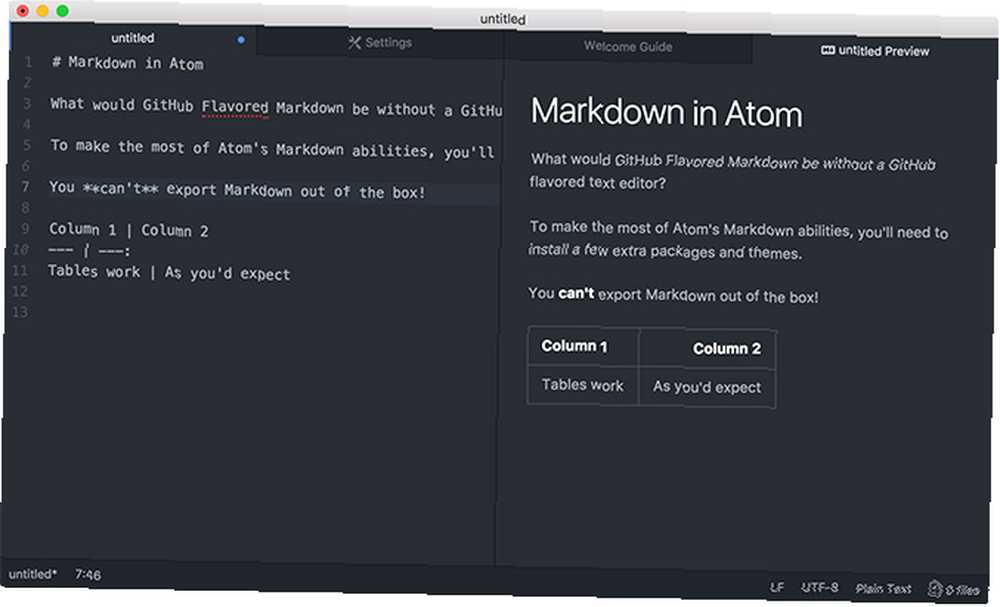Click the Settings tab wrench icon
1000x607 pixels.
355,42
